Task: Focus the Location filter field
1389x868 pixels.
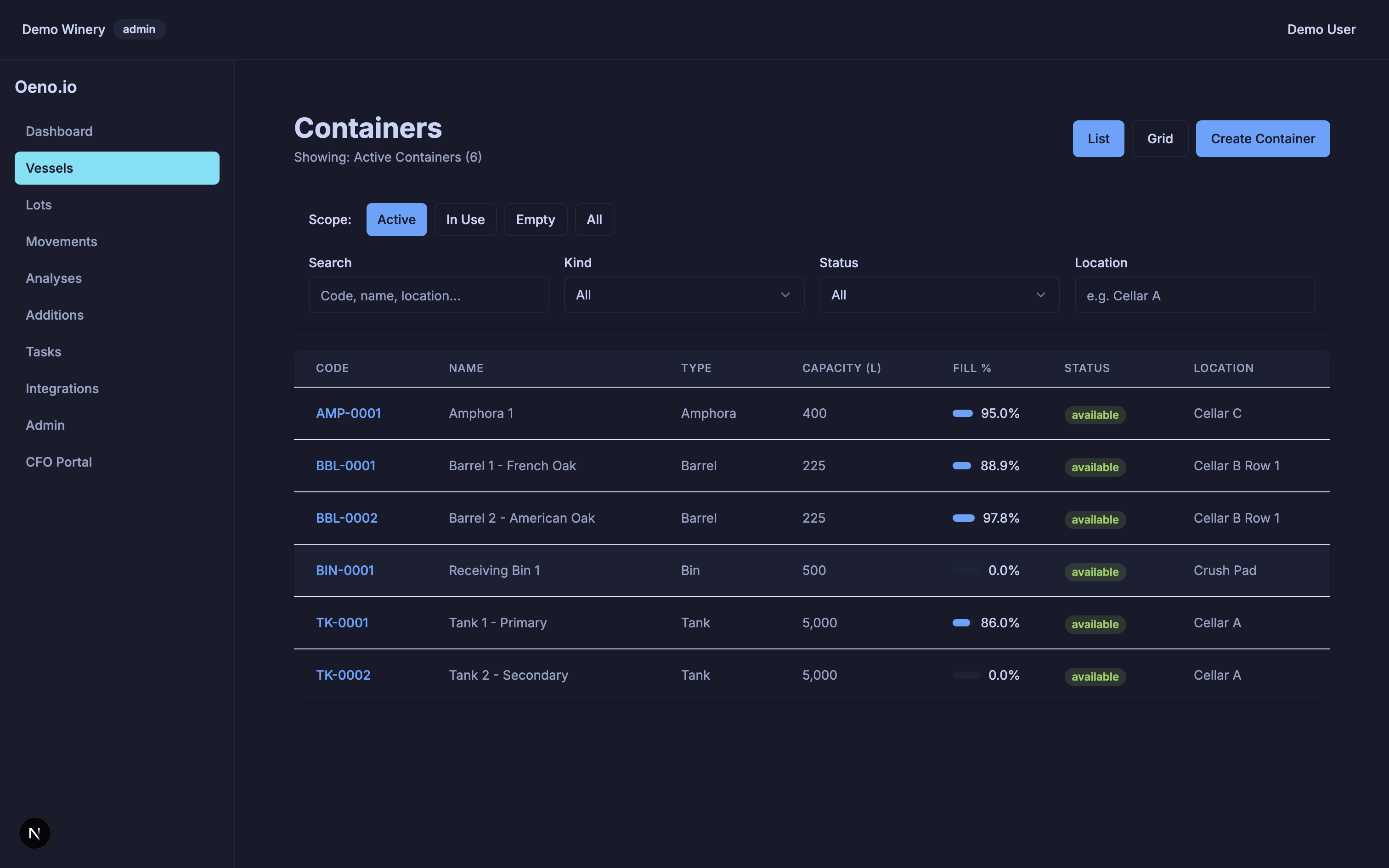Action: (1194, 295)
